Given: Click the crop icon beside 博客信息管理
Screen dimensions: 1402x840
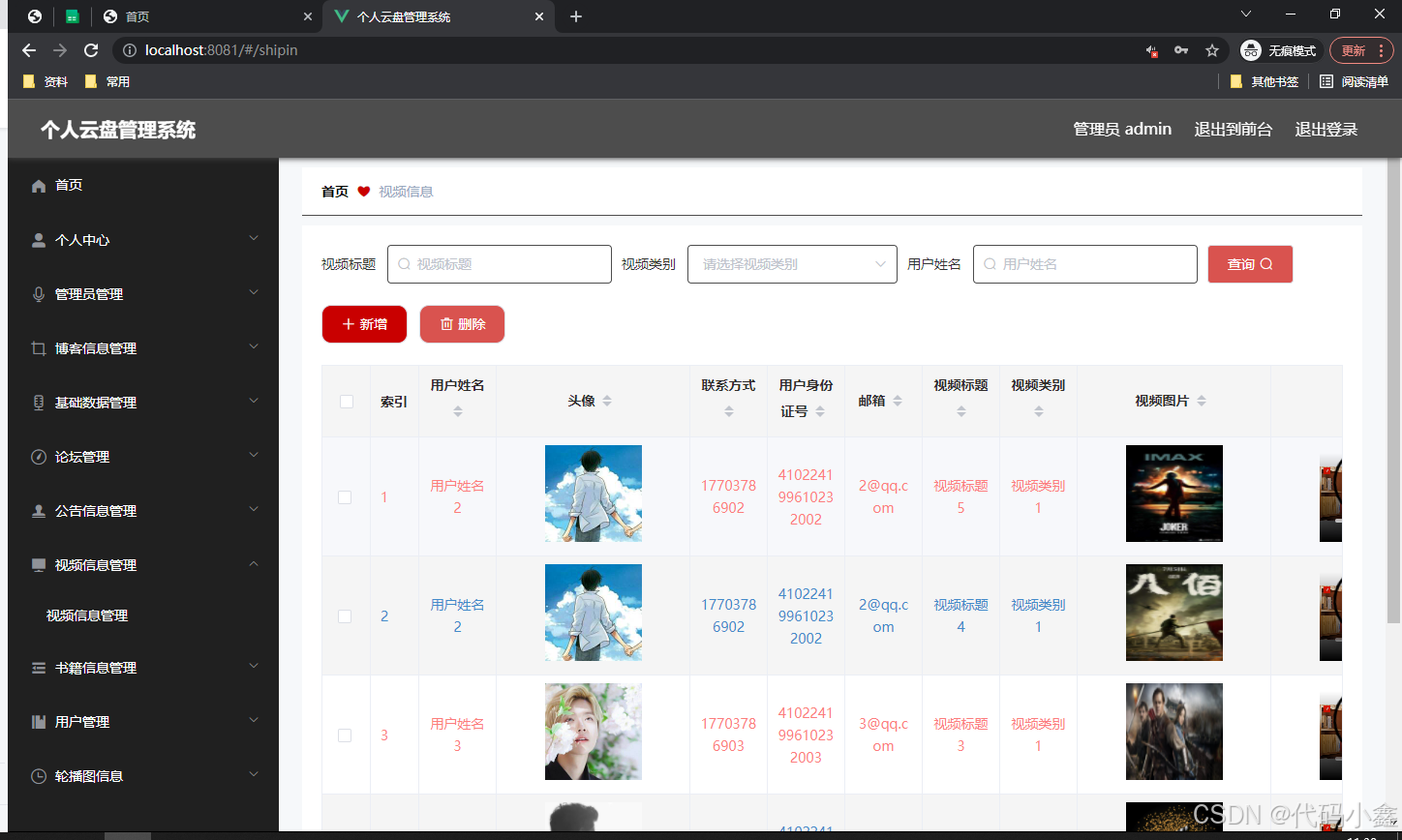Looking at the screenshot, I should coord(39,348).
